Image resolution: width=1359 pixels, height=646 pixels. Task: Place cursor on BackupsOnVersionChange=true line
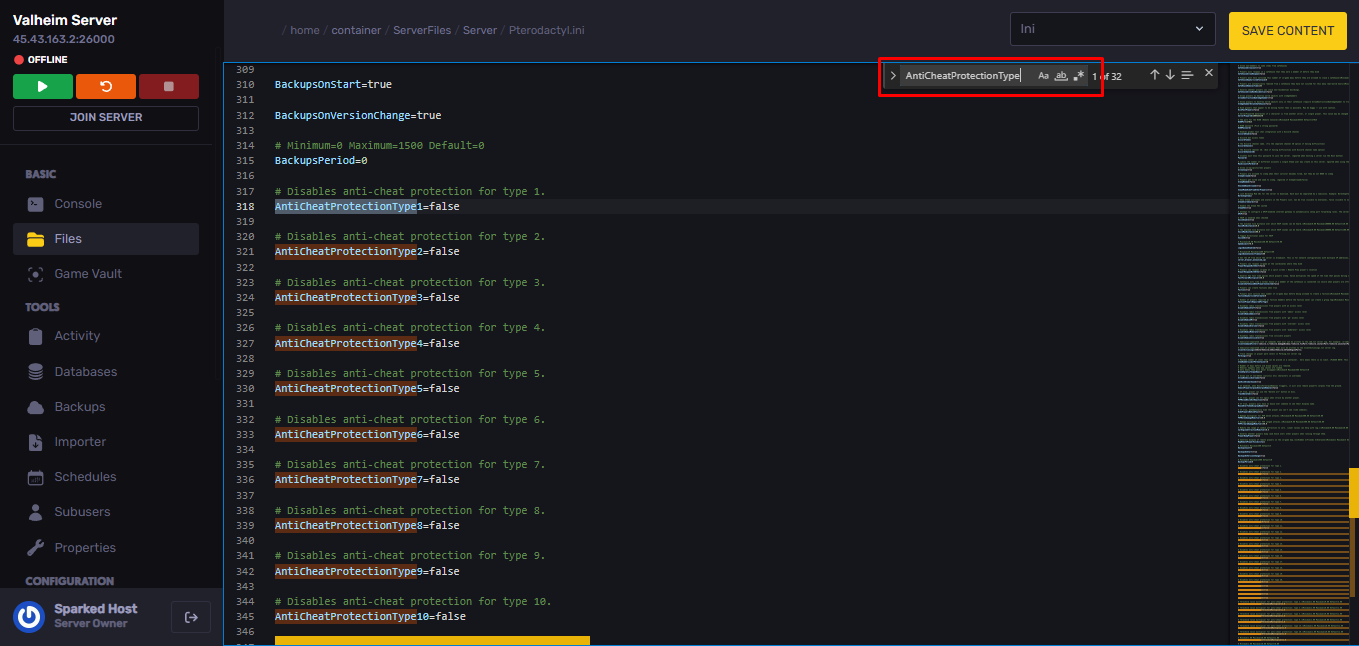(358, 116)
